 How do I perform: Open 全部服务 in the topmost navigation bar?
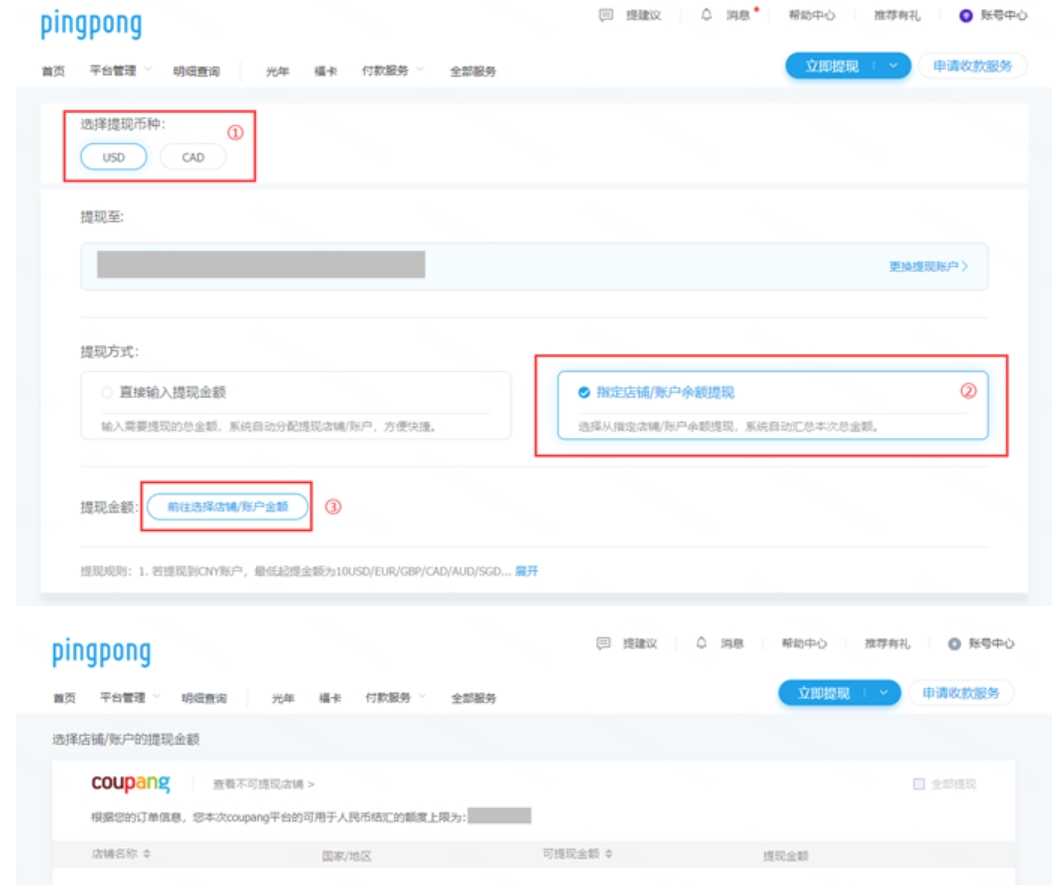[x=473, y=71]
